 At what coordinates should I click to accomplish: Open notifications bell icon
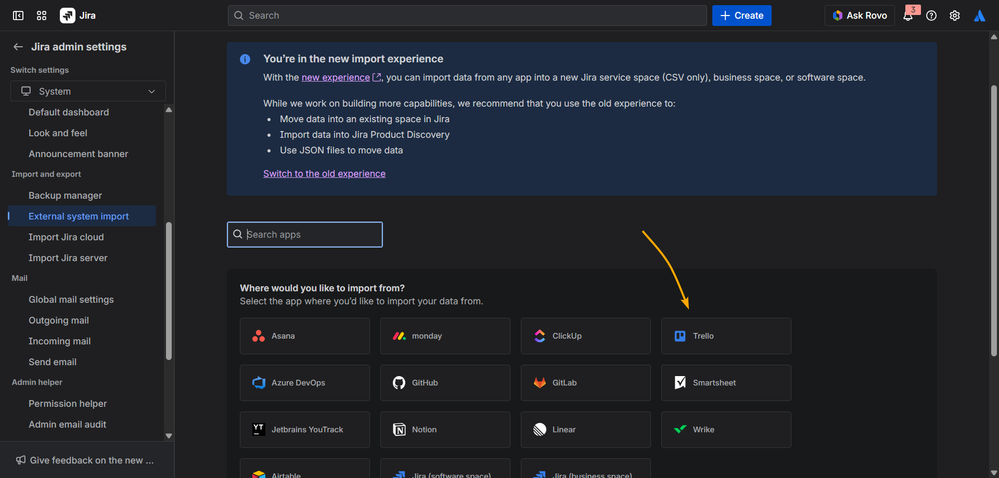(x=908, y=15)
